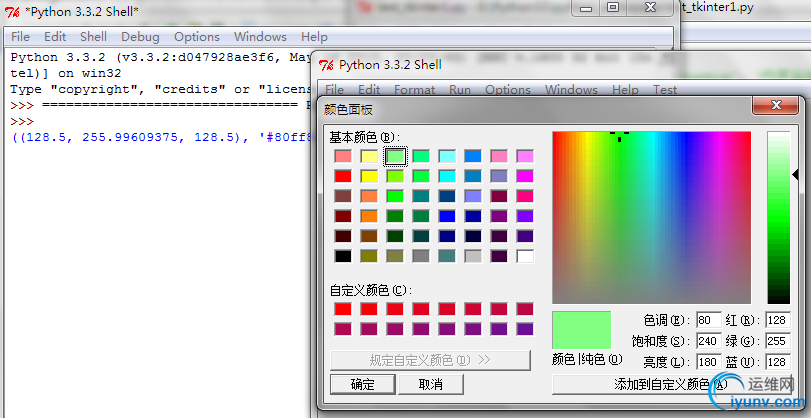Image resolution: width=811 pixels, height=418 pixels.
Task: Click the 饱和度 field showing 240
Action: [x=709, y=341]
